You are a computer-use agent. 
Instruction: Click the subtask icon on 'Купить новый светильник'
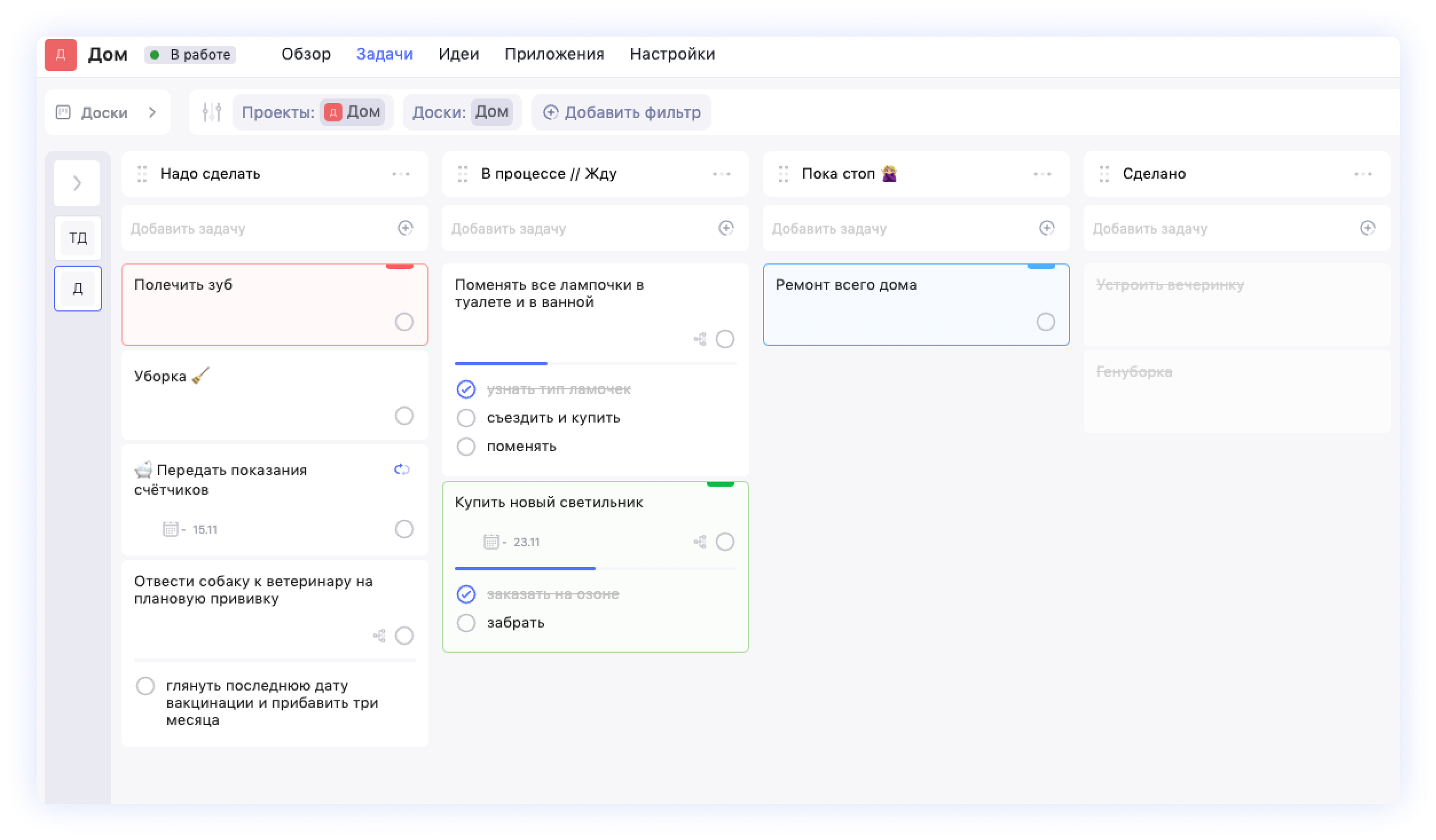pyautogui.click(x=700, y=541)
